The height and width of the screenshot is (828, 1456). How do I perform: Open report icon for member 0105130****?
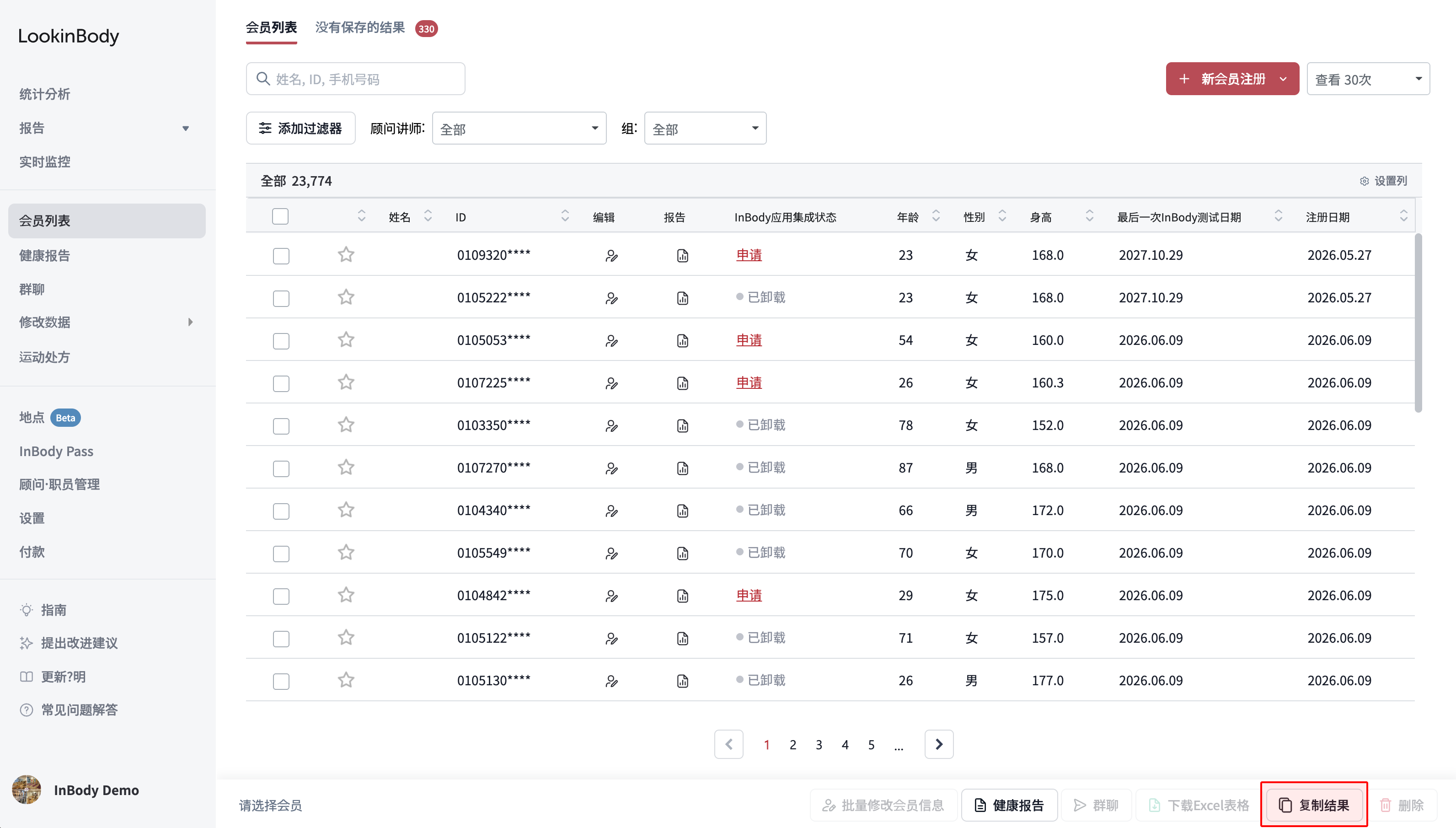(x=683, y=681)
